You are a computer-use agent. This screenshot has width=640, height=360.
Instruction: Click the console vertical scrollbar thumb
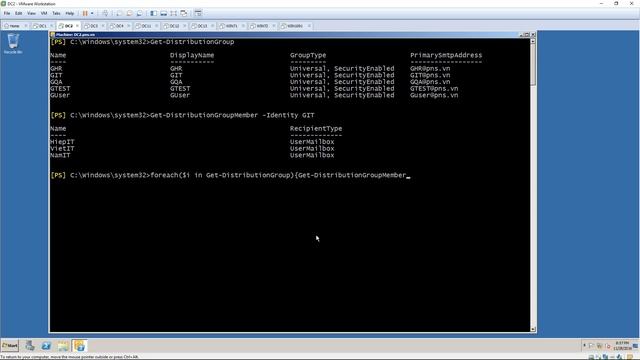click(x=533, y=64)
